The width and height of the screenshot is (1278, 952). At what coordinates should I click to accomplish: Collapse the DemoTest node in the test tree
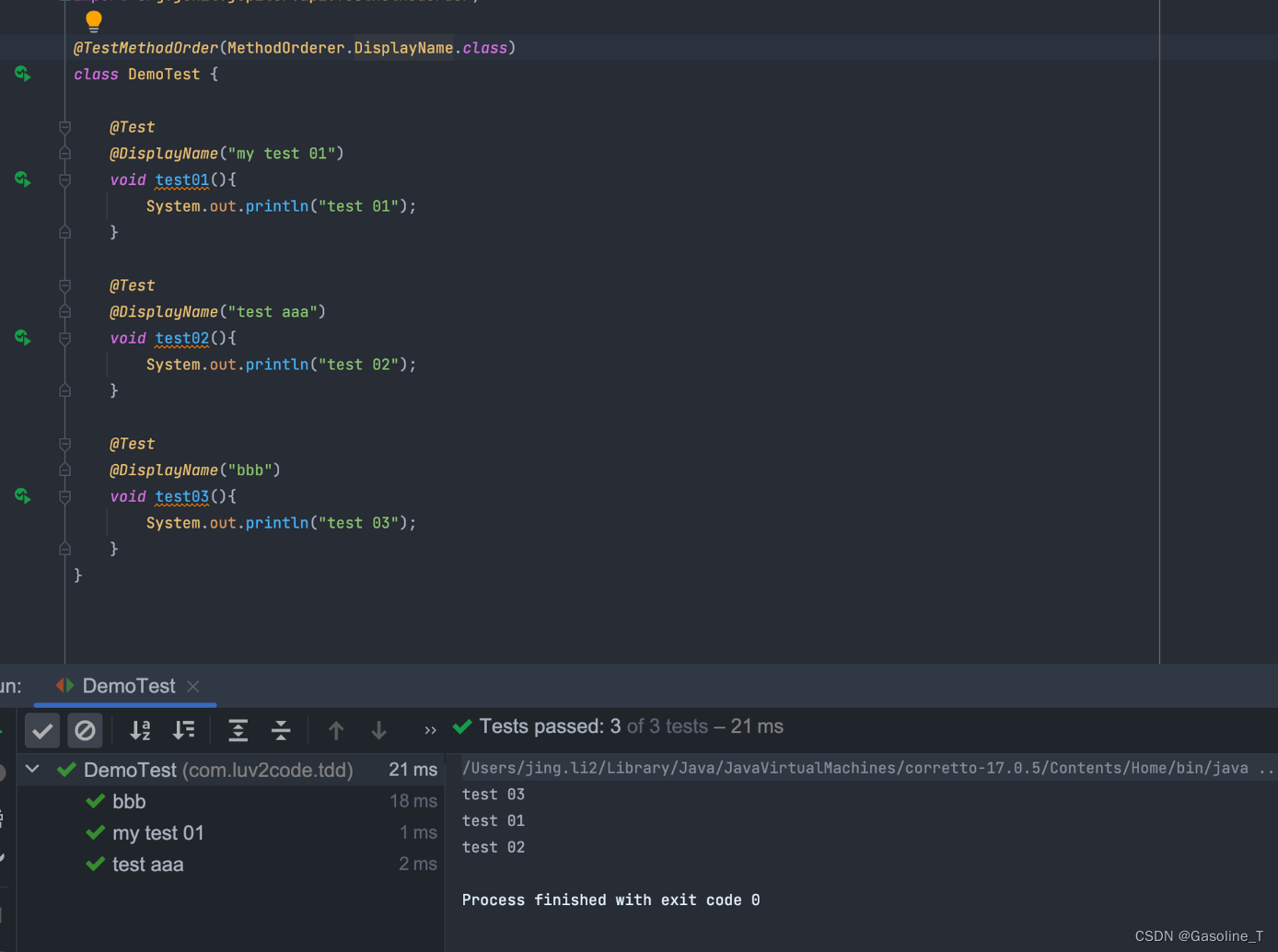click(32, 769)
